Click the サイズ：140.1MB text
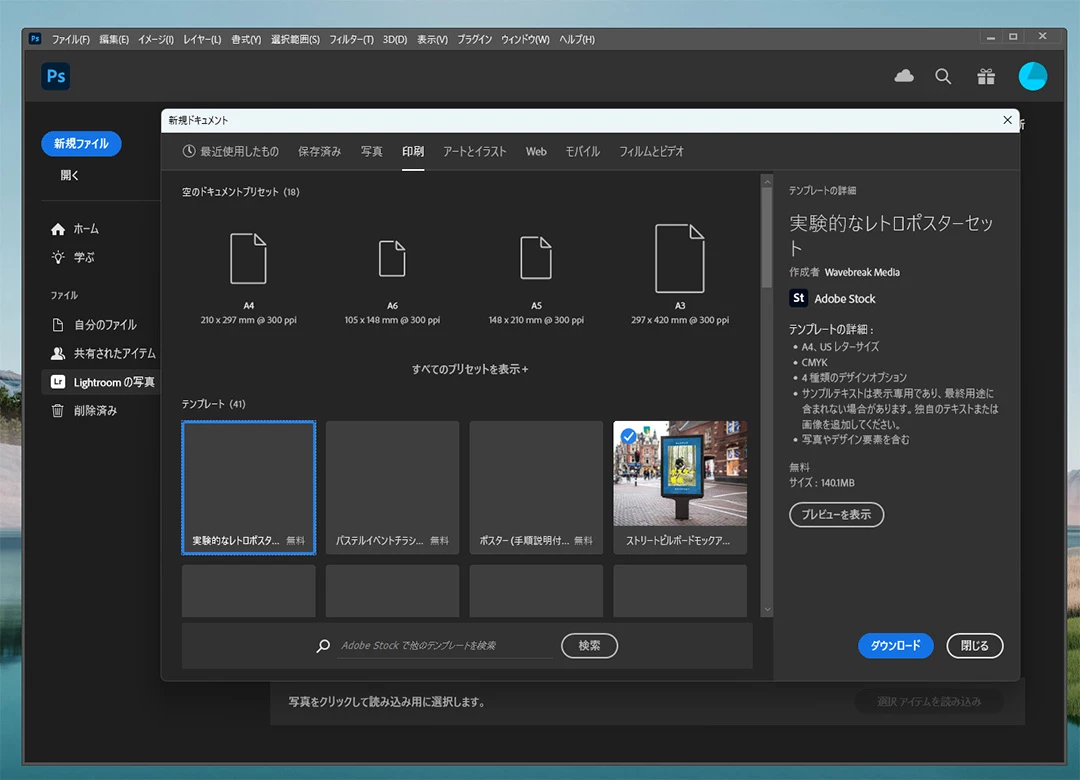 pos(822,483)
